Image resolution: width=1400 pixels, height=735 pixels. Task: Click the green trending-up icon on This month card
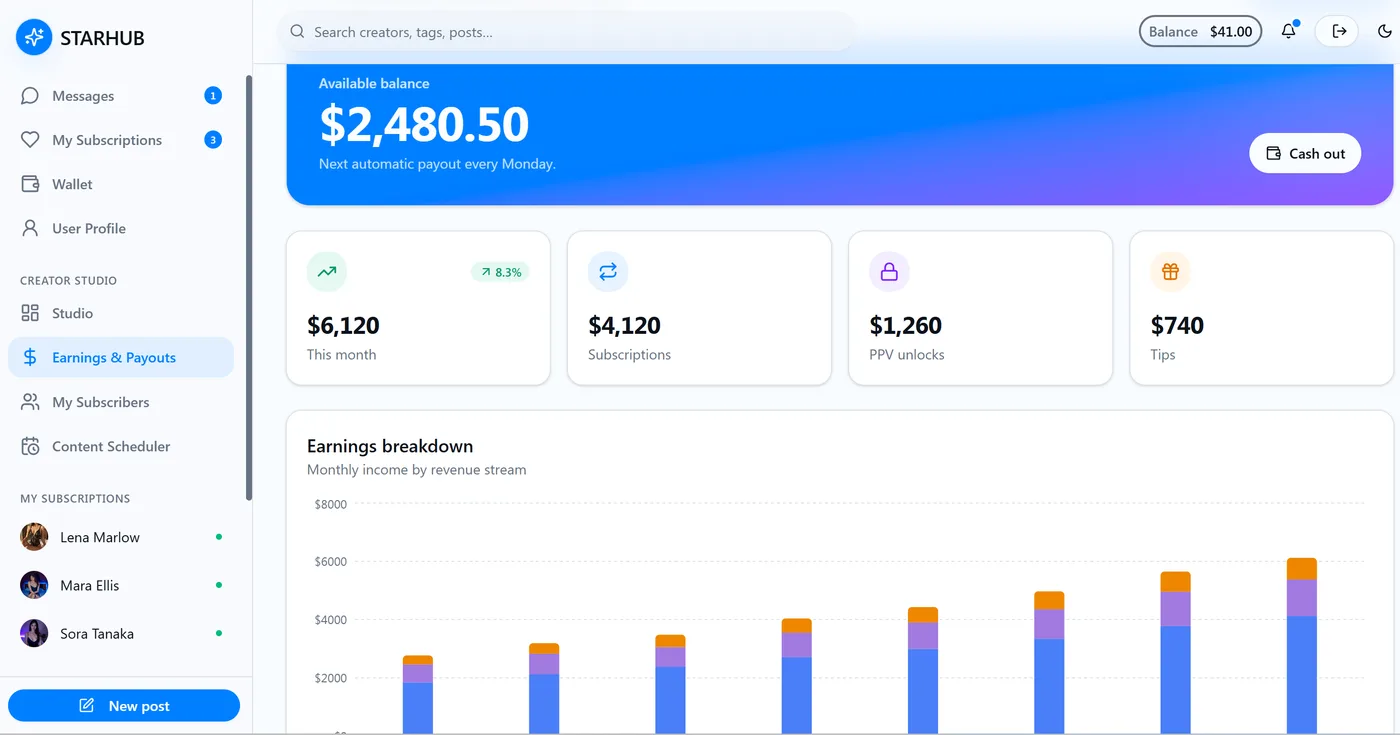pyautogui.click(x=327, y=271)
